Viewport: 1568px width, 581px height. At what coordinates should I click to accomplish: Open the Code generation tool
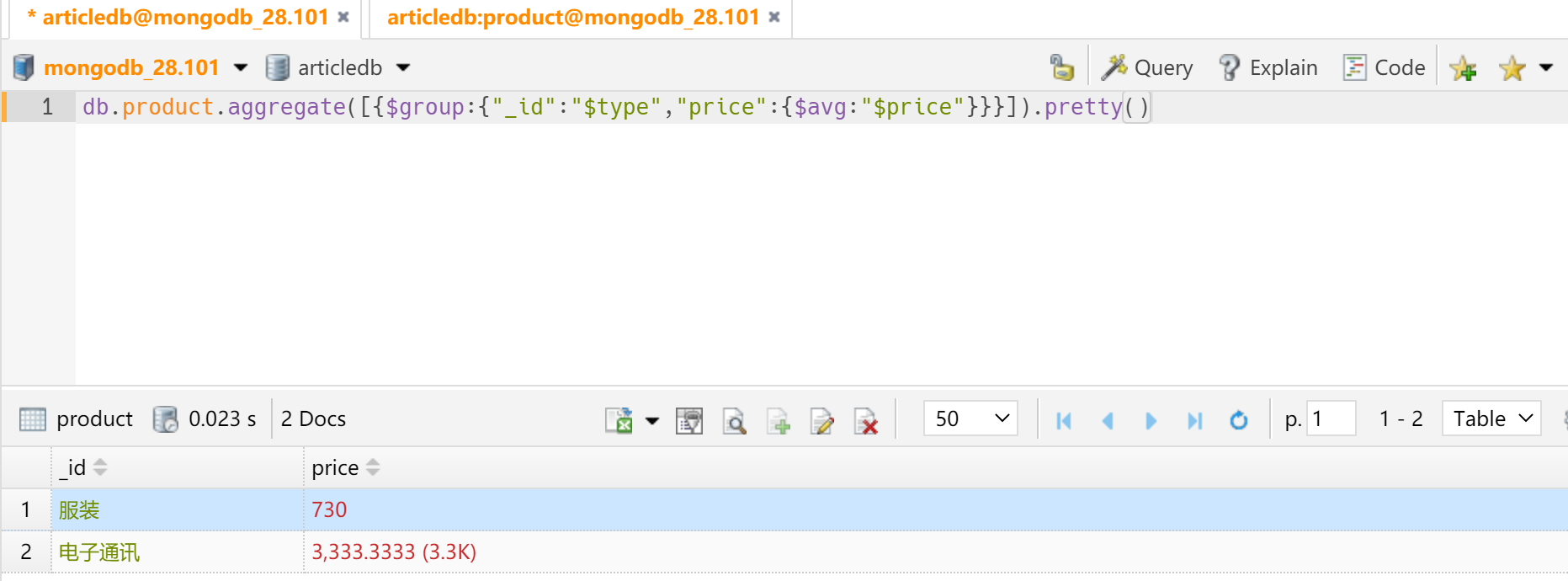[x=1384, y=67]
